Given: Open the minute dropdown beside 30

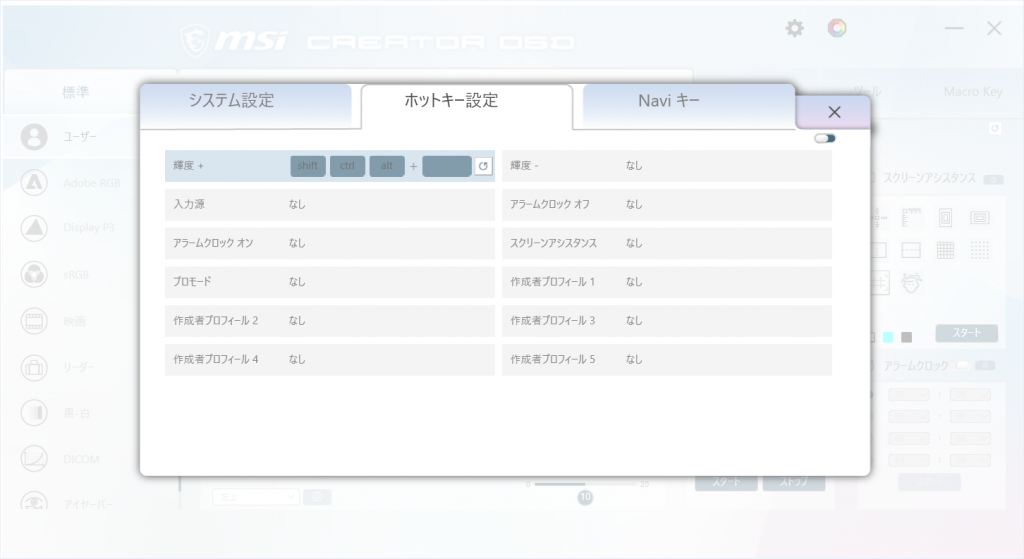Looking at the screenshot, I should 970,416.
